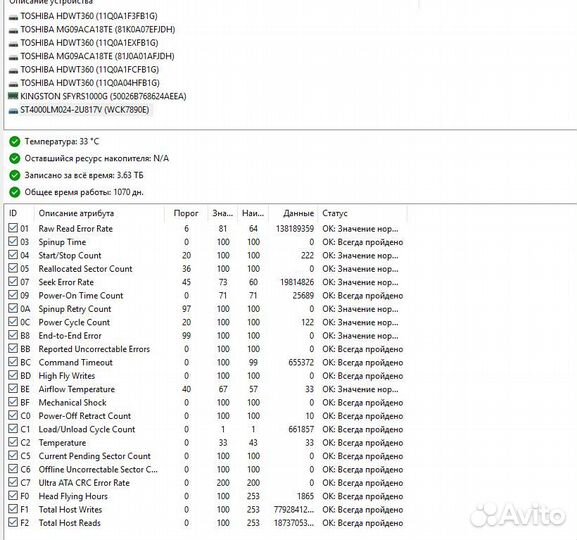Click Load/Unload Cycle Count data value 661857

[301, 430]
